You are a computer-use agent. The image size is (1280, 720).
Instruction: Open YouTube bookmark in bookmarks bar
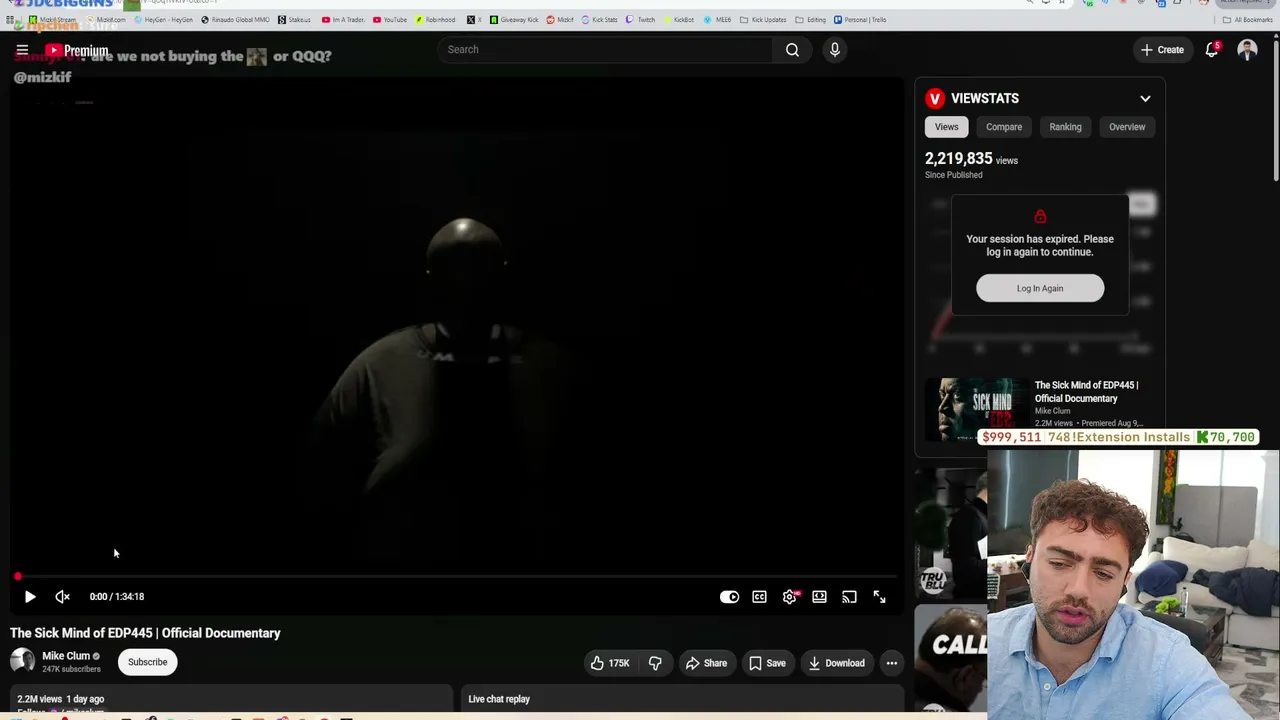tap(390, 20)
